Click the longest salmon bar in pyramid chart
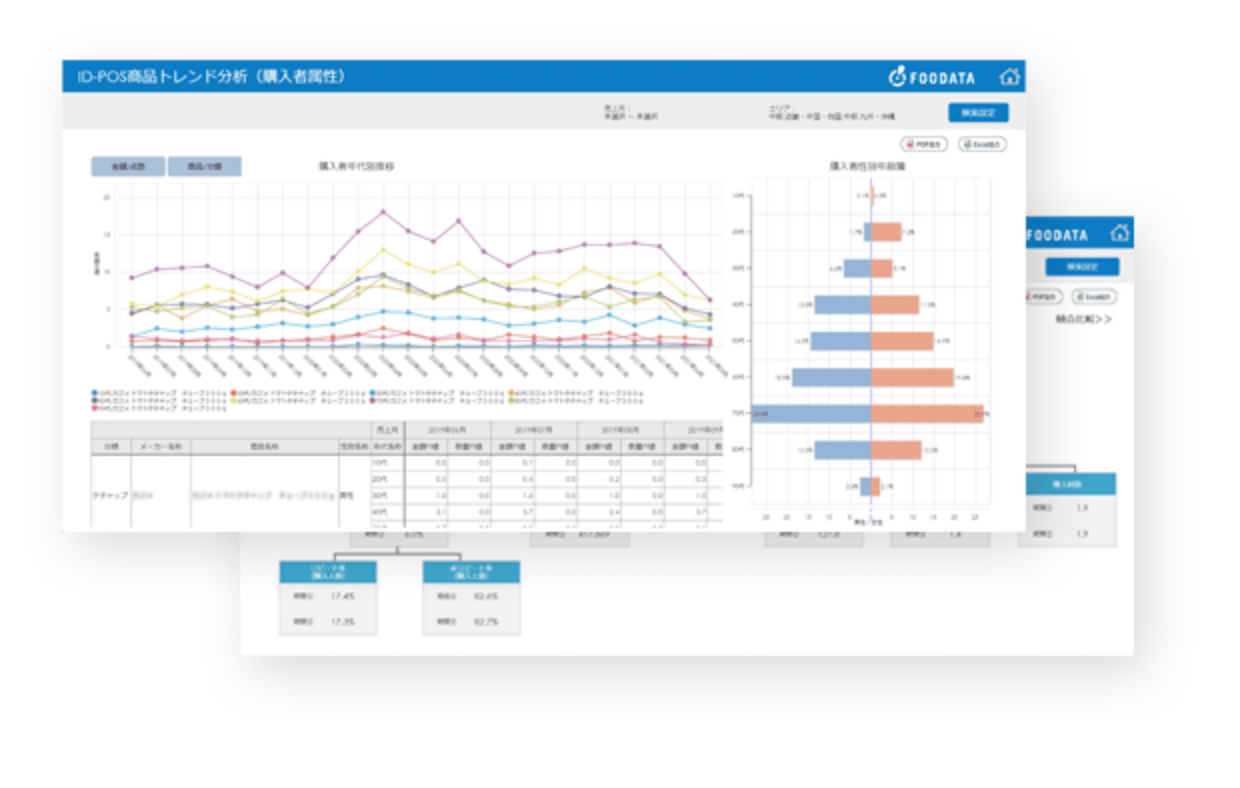This screenshot has height=788, width=1240. [x=927, y=414]
